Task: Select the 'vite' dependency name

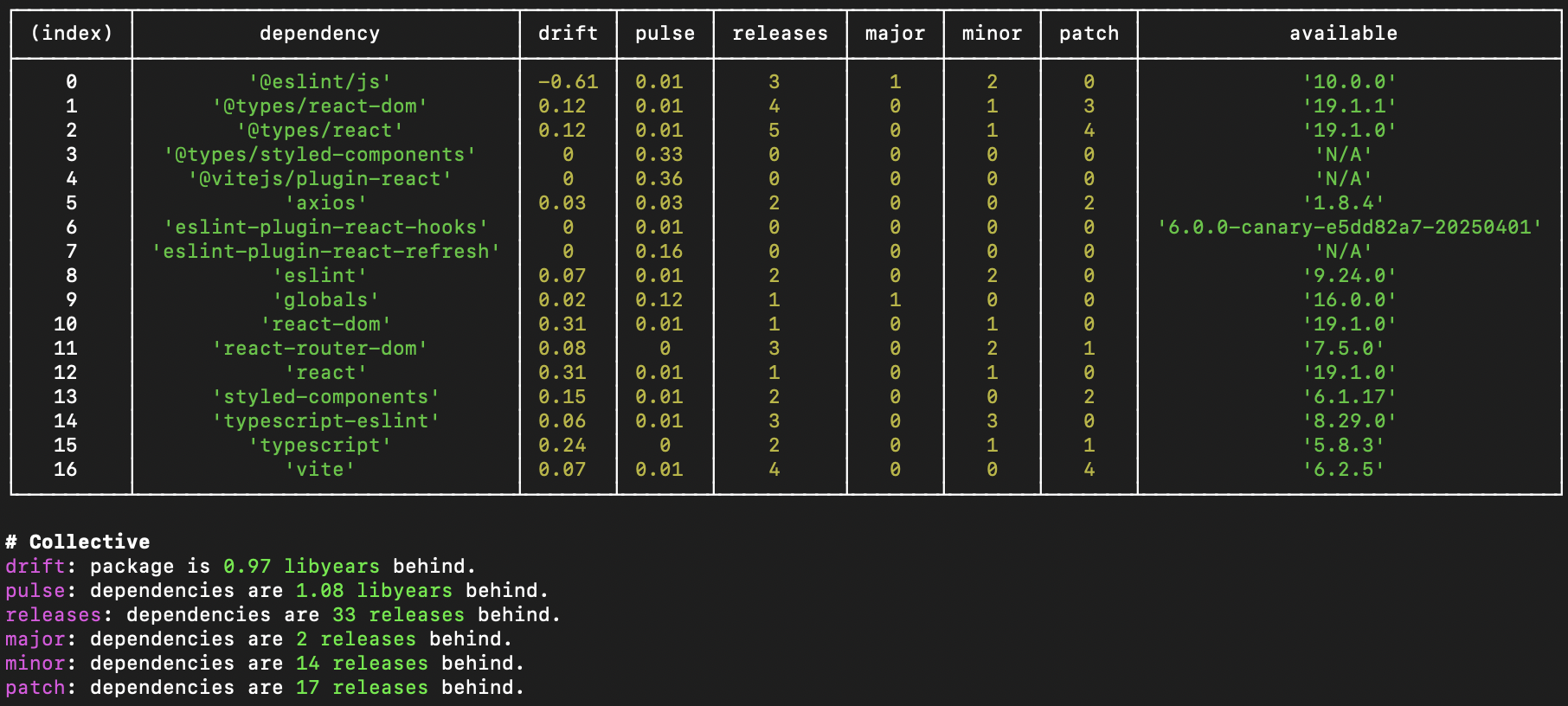Action: [320, 470]
